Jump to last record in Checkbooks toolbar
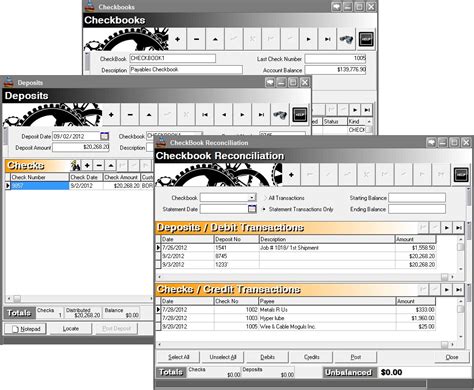Viewport: 474px width, 390px height. click(328, 39)
